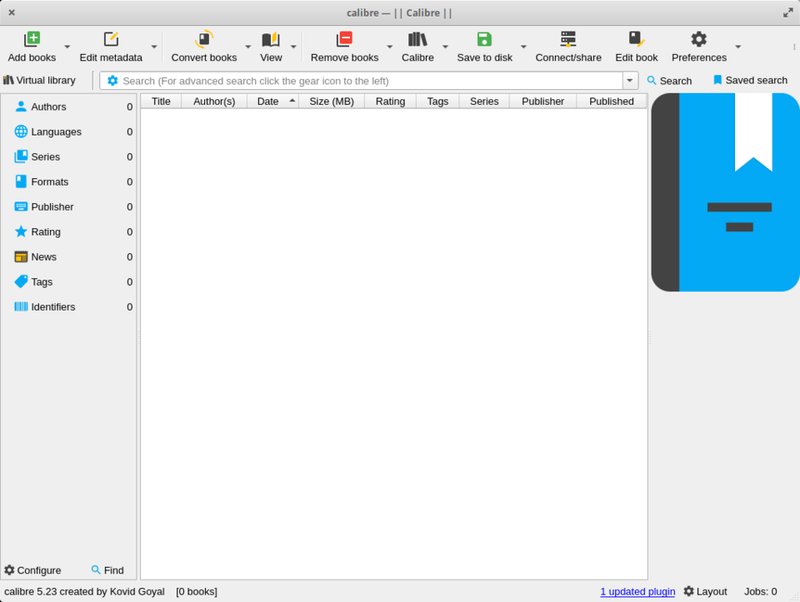Expand the Convert books dropdown arrow
The height and width of the screenshot is (602, 800).
tap(248, 47)
